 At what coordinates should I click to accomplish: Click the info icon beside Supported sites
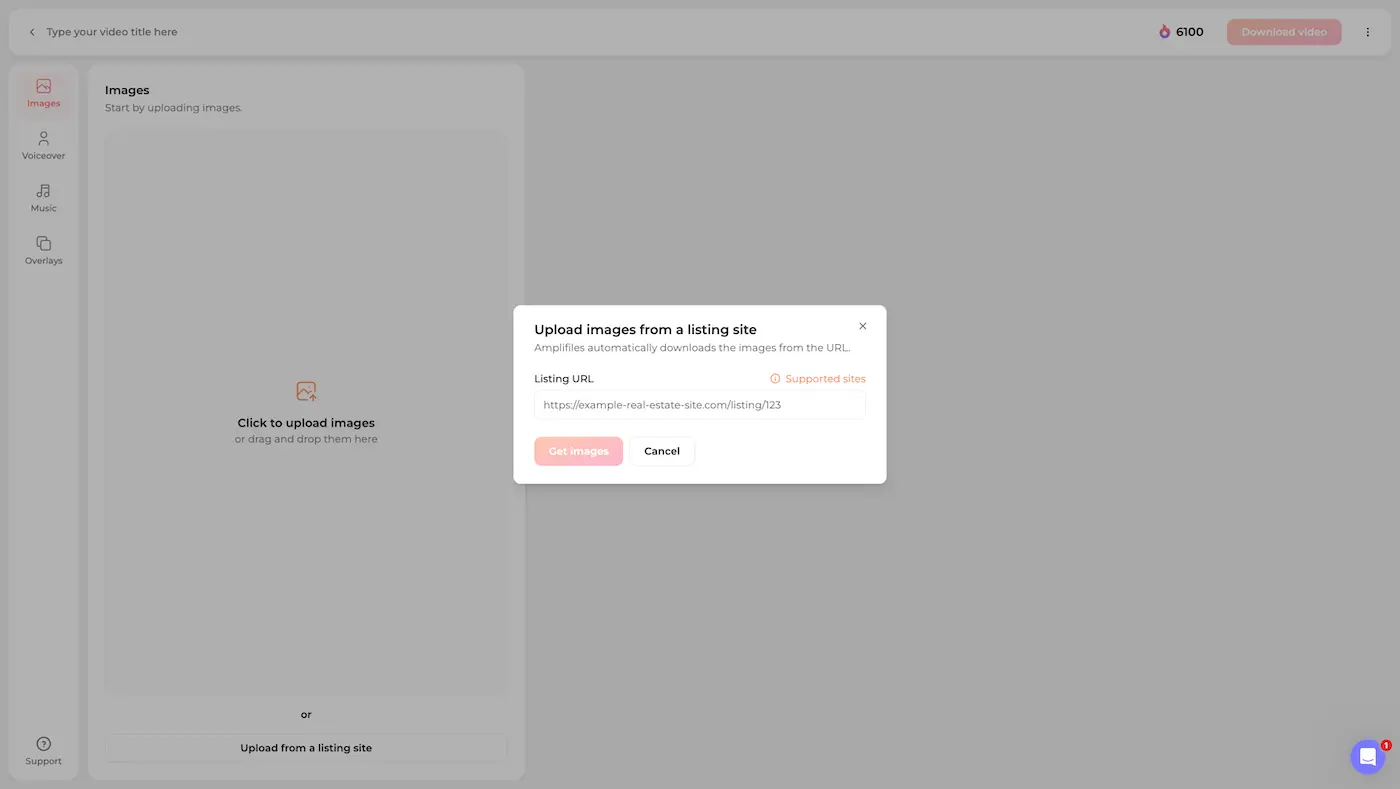774,378
